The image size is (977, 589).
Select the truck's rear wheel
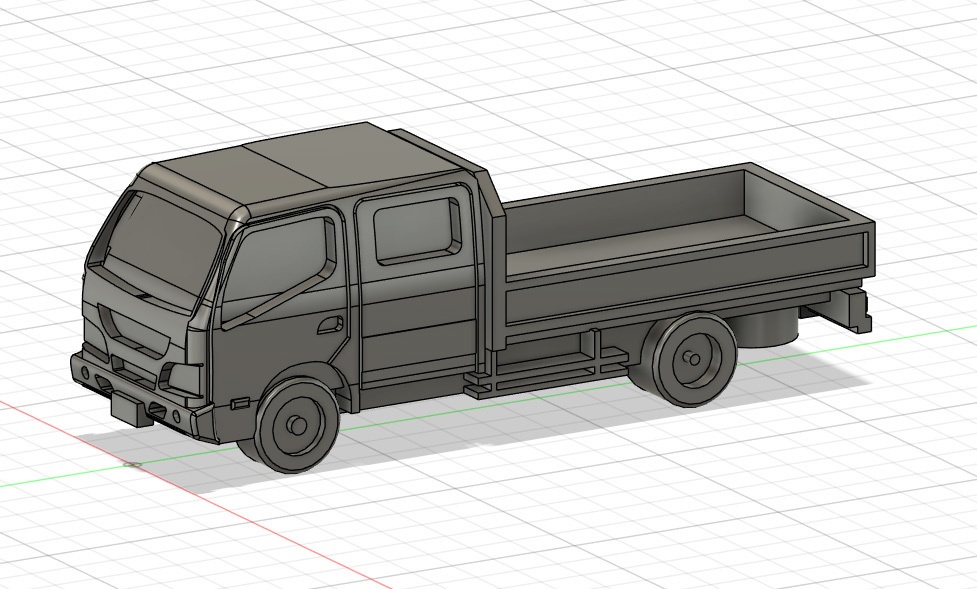point(689,359)
